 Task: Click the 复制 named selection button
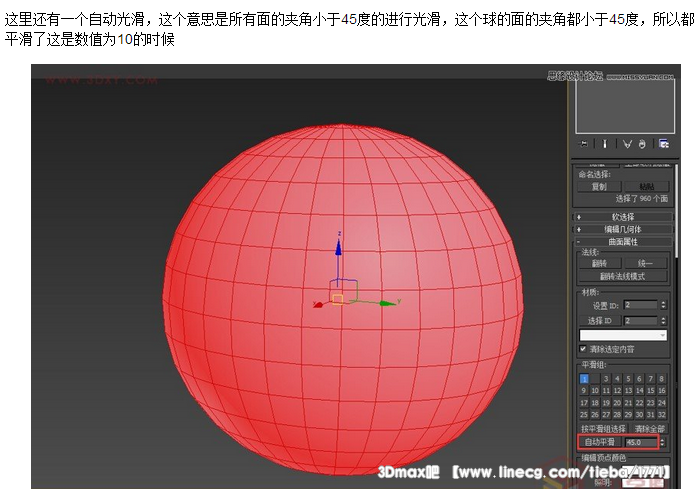(599, 187)
